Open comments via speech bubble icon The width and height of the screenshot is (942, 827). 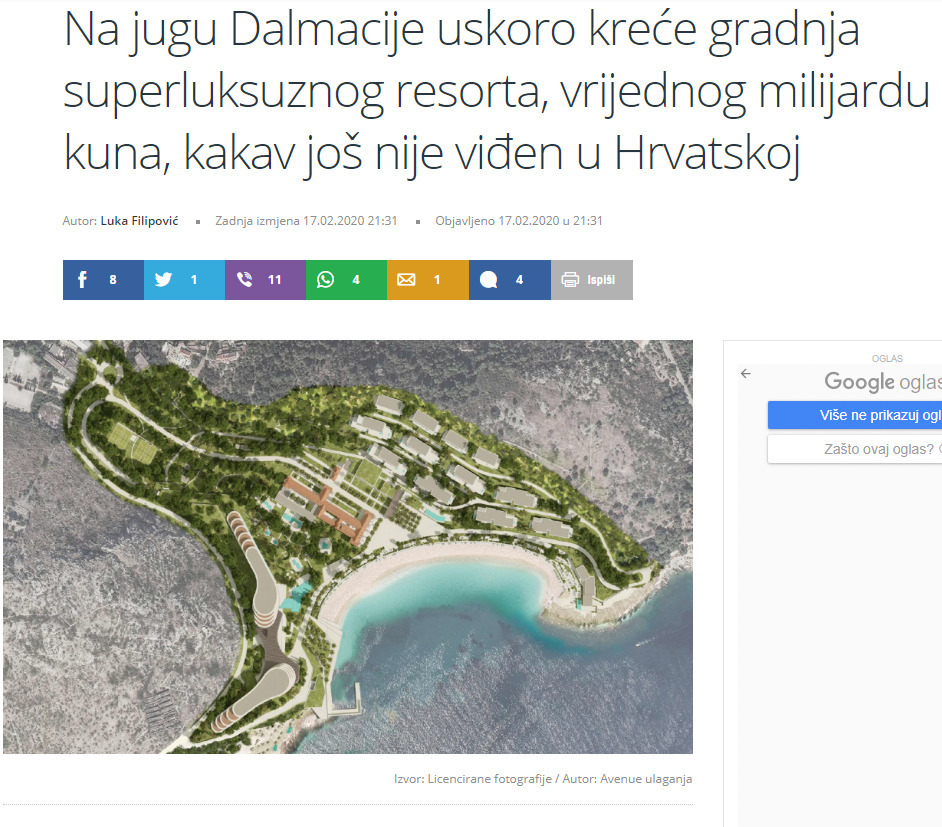click(488, 280)
